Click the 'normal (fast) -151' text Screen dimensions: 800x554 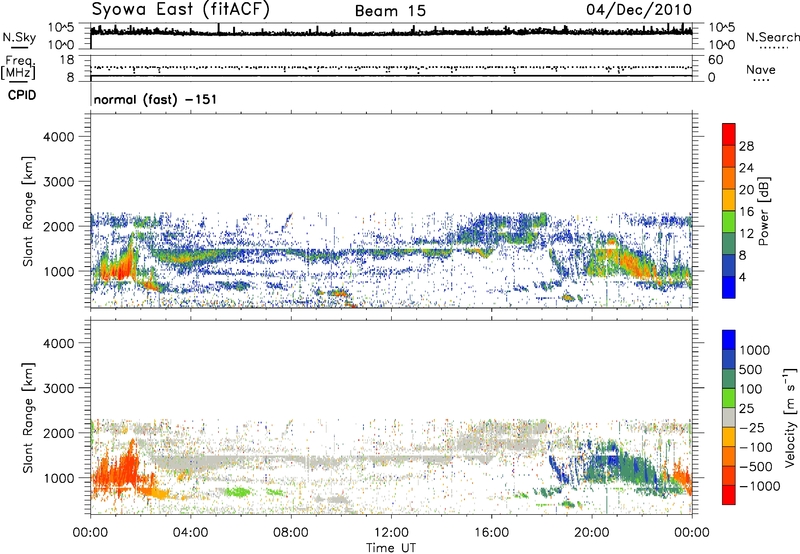pos(155,99)
